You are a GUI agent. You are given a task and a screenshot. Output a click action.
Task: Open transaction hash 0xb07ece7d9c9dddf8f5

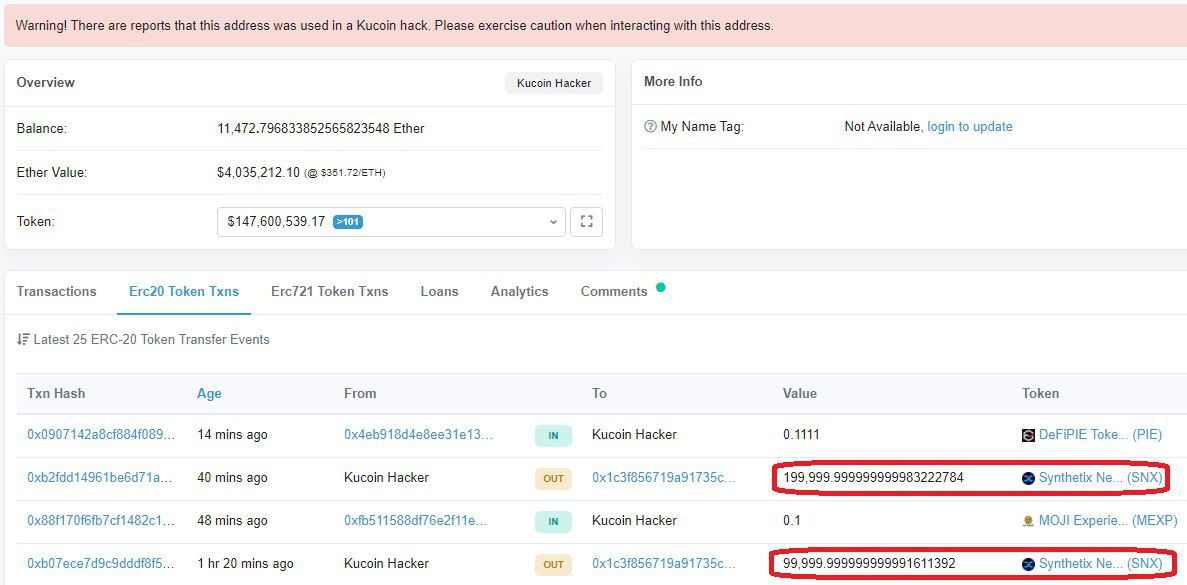coord(101,564)
